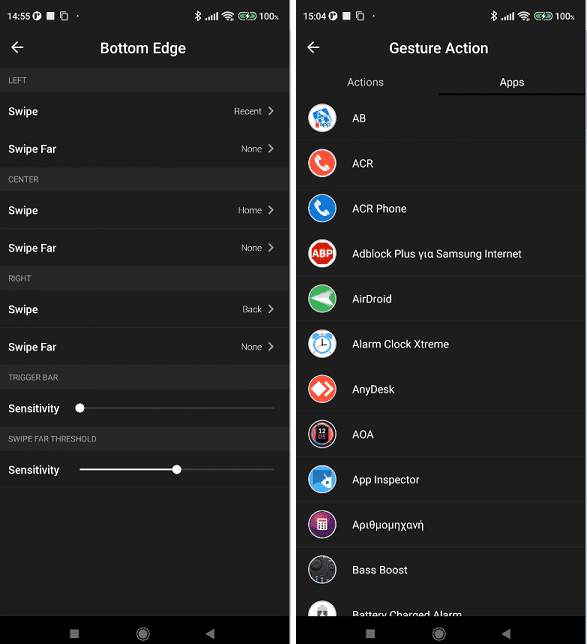Switch to the Actions tab

365,82
